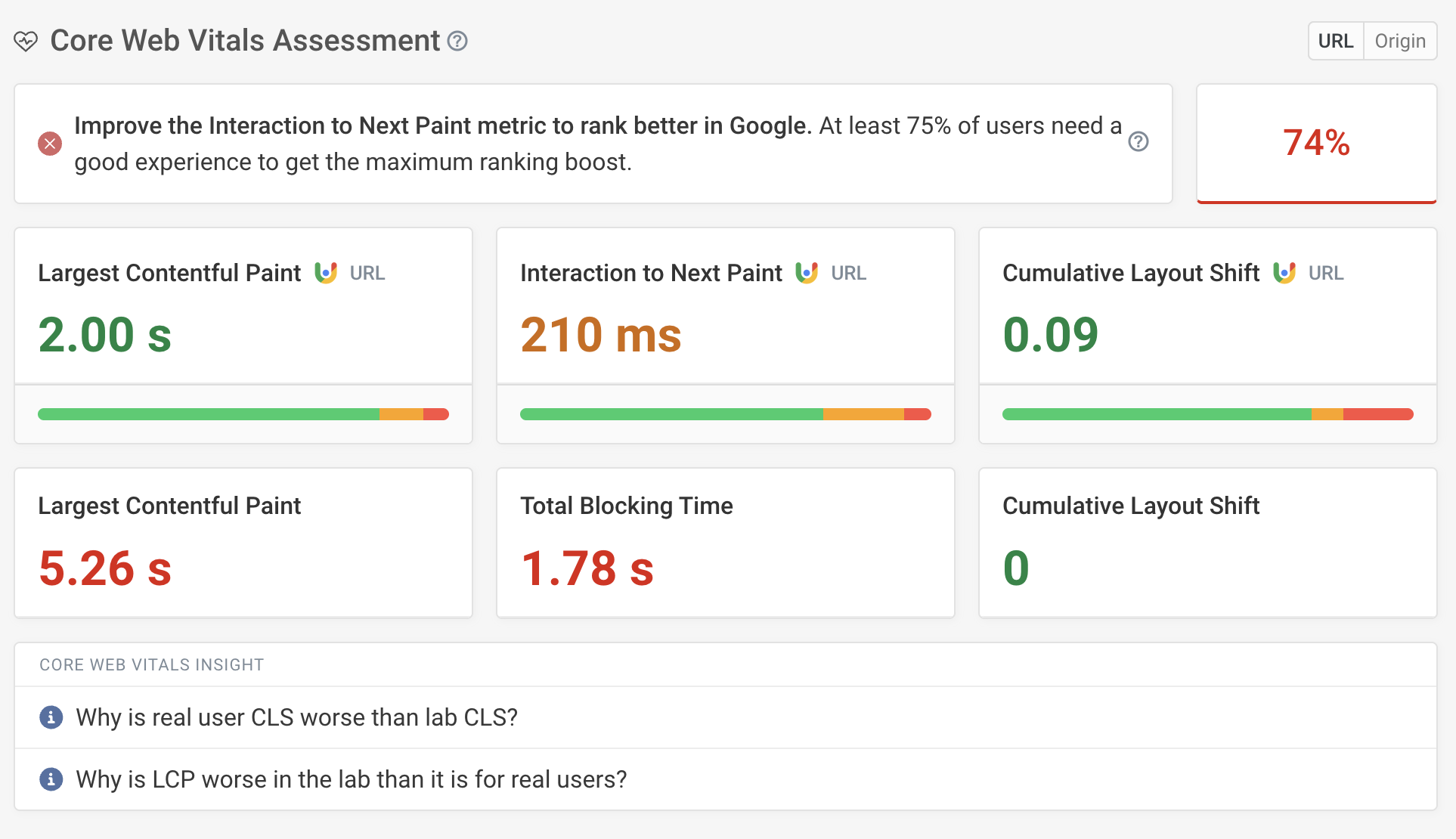Switch to the Origin view
This screenshot has width=1456, height=839.
click(x=1399, y=41)
